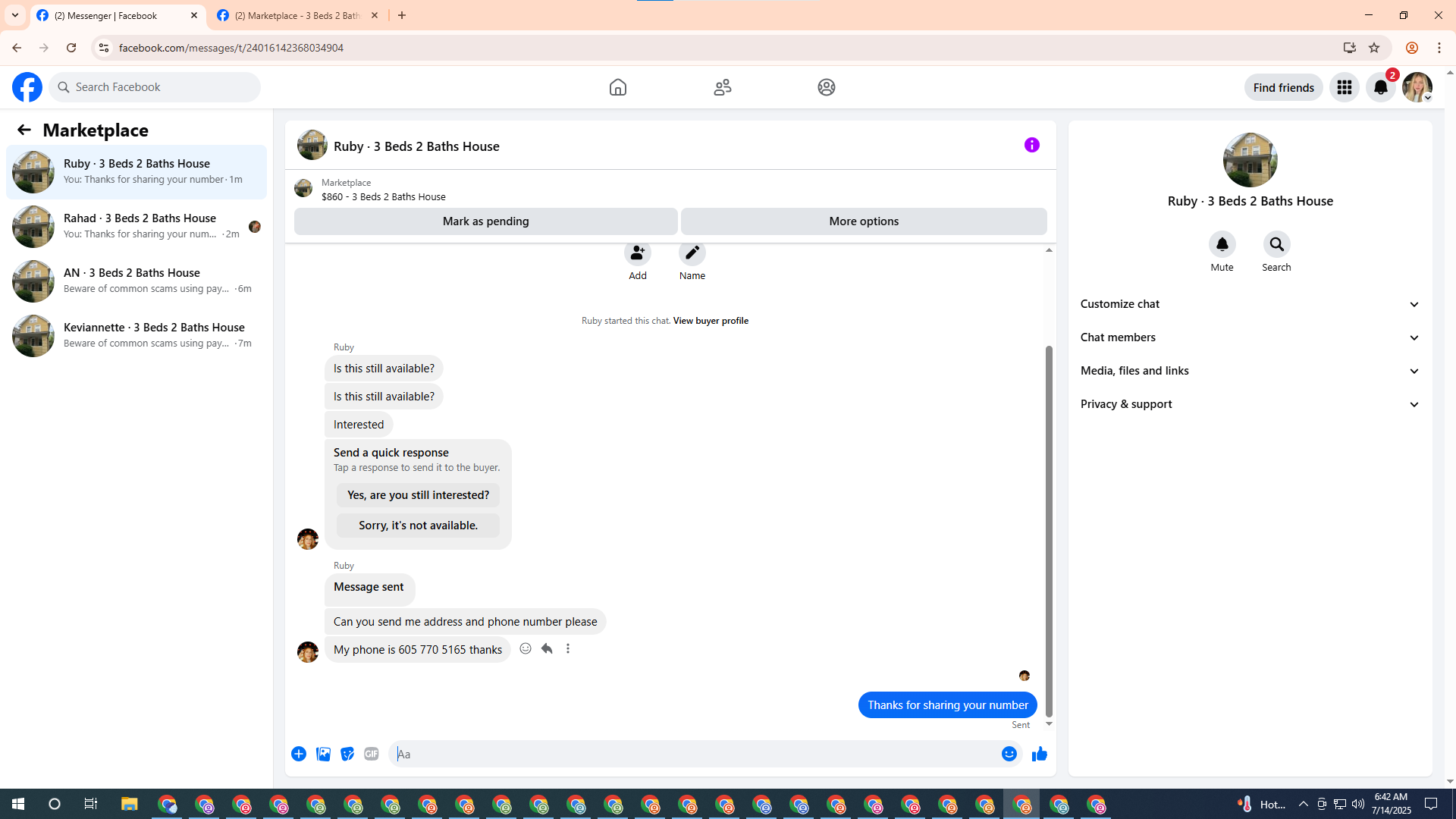Toggle conversation information purple icon
The width and height of the screenshot is (1456, 819).
coord(1031,145)
